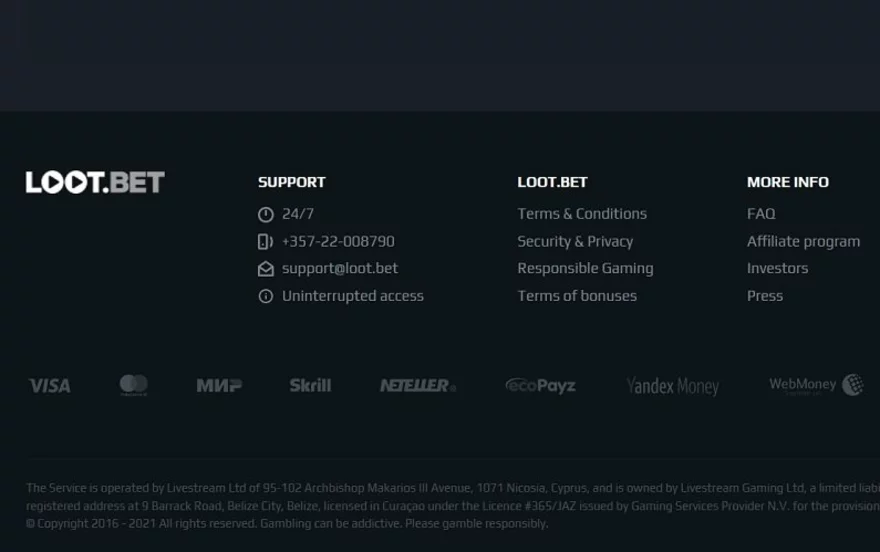
Task: Click the WebMoney logo
Action: (815, 385)
